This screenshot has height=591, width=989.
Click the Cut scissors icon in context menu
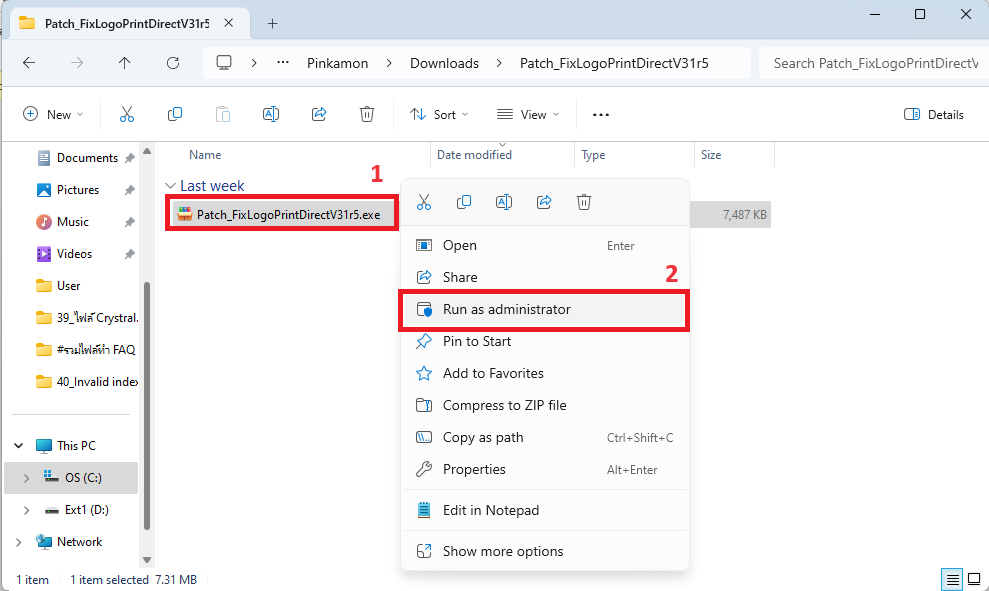[x=424, y=202]
